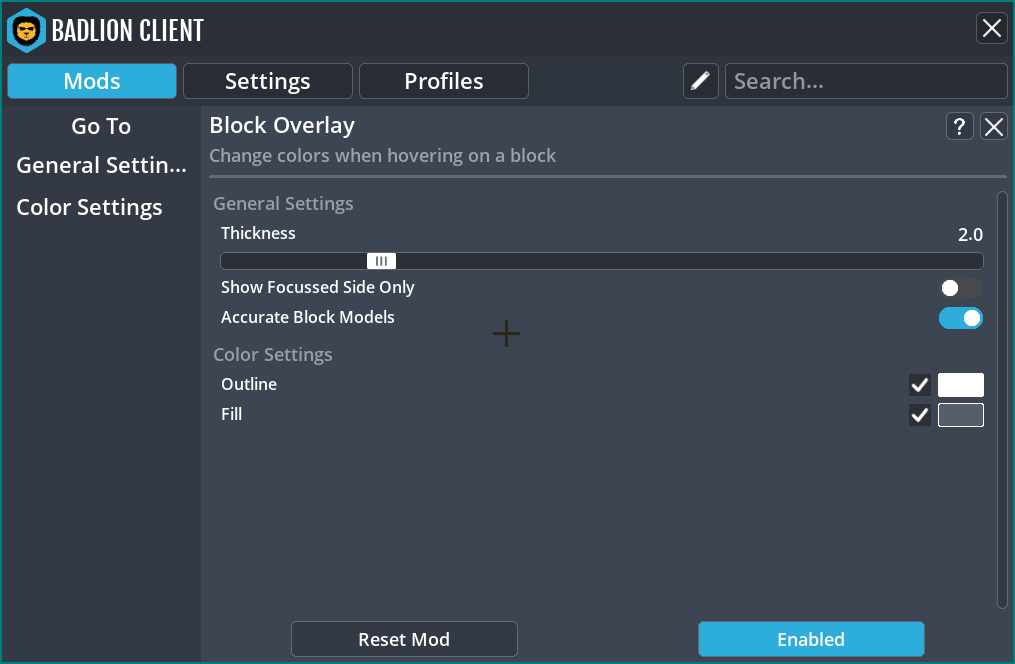Click the Thickness value 2.0
Viewport: 1015px width, 664px height.
pos(970,235)
